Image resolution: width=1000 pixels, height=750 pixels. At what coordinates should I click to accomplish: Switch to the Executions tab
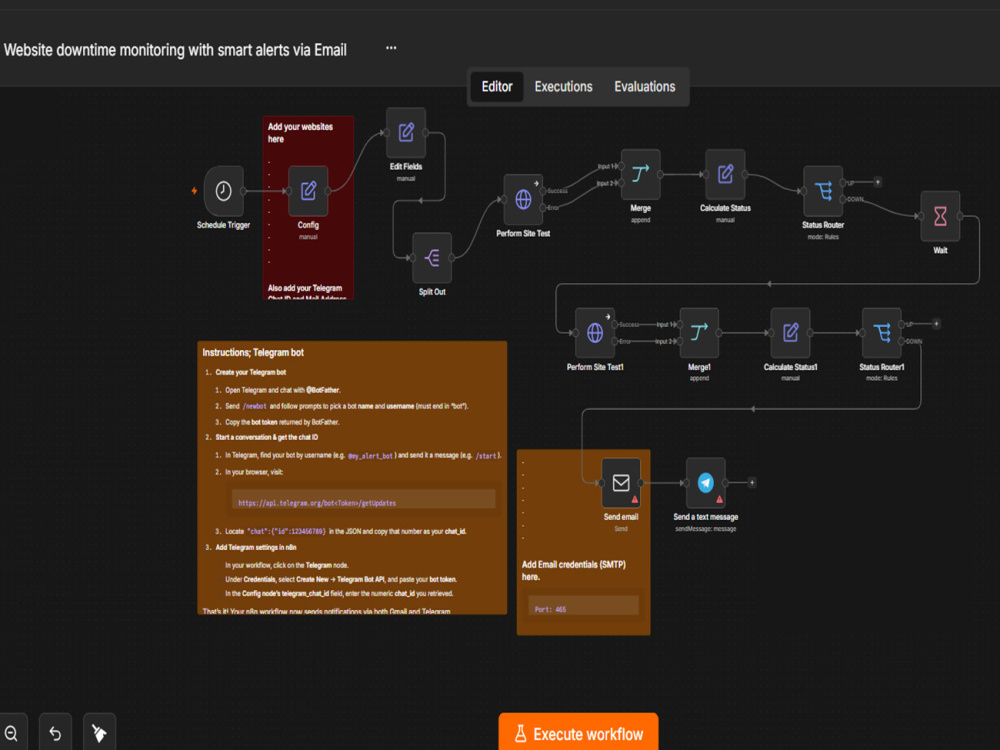click(x=563, y=87)
